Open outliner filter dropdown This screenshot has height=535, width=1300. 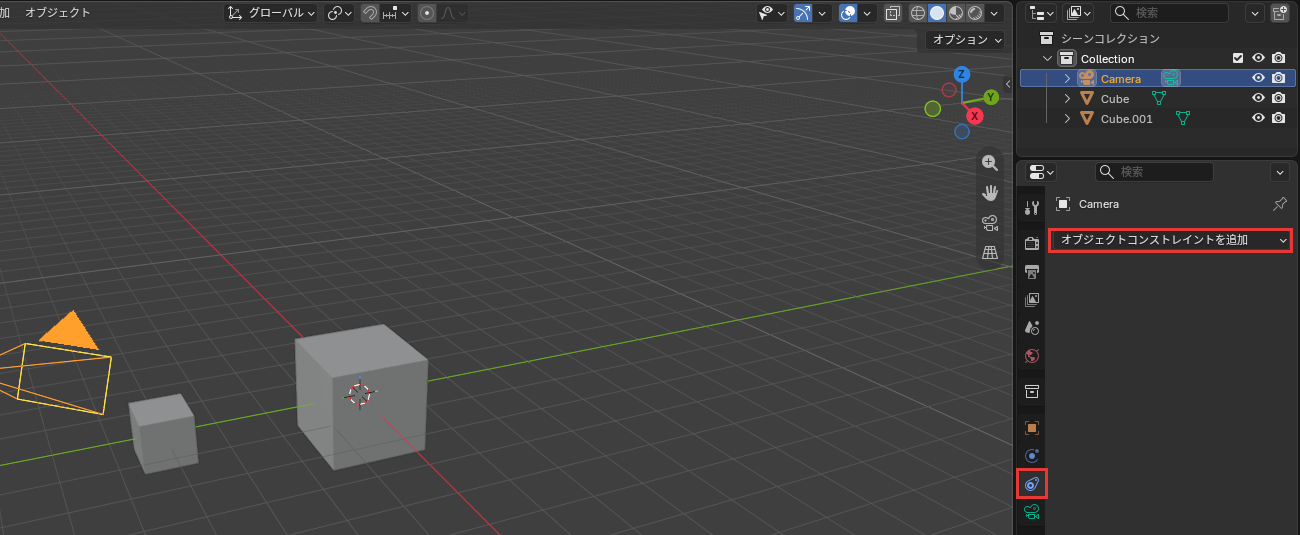pyautogui.click(x=1255, y=13)
